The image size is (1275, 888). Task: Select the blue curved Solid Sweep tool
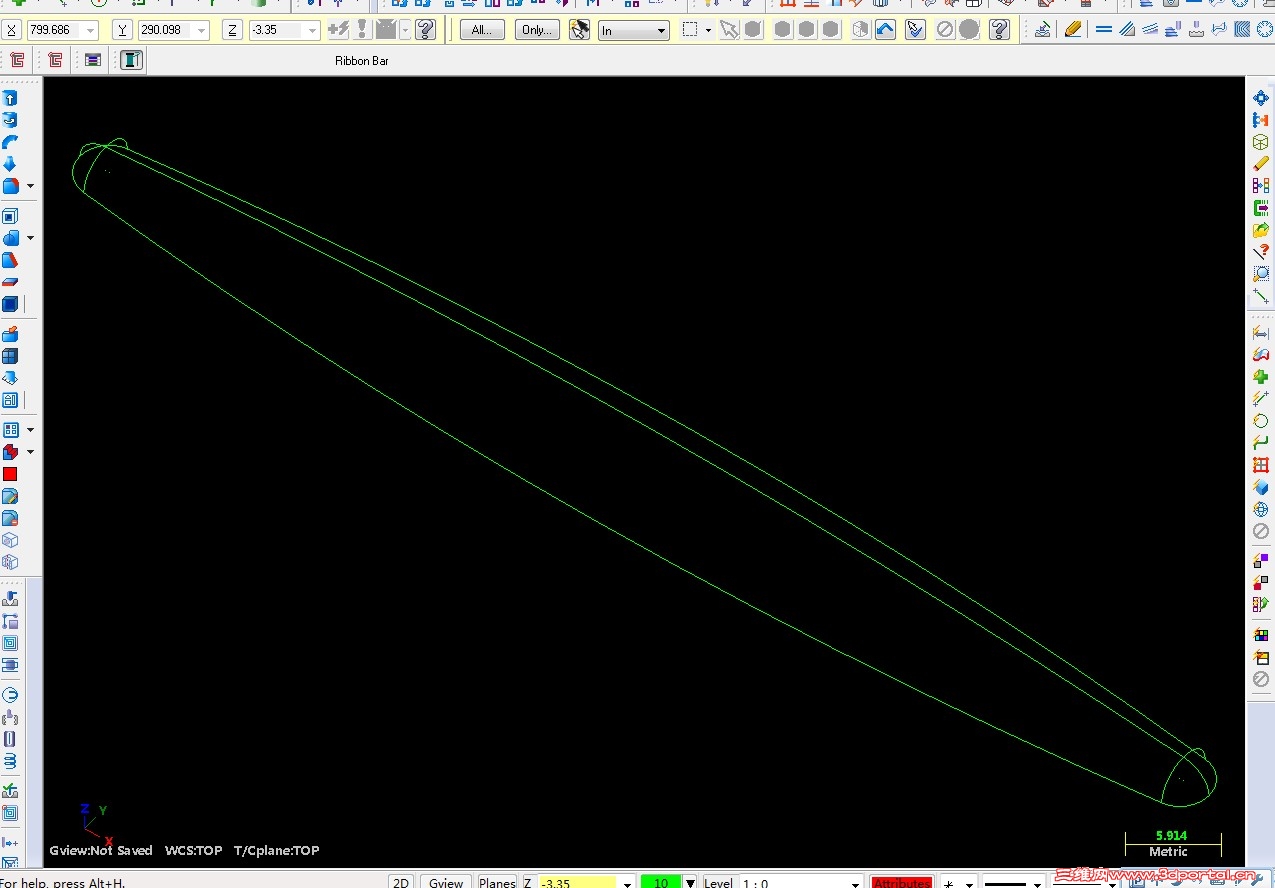(x=10, y=142)
